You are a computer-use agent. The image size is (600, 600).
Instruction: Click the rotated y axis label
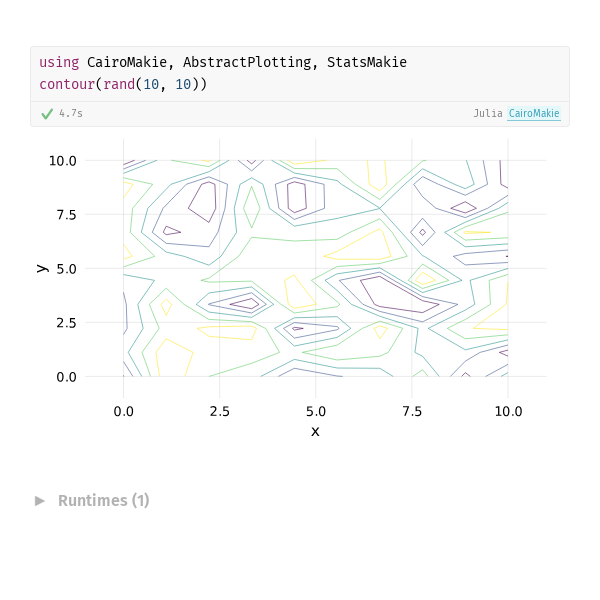[x=42, y=268]
